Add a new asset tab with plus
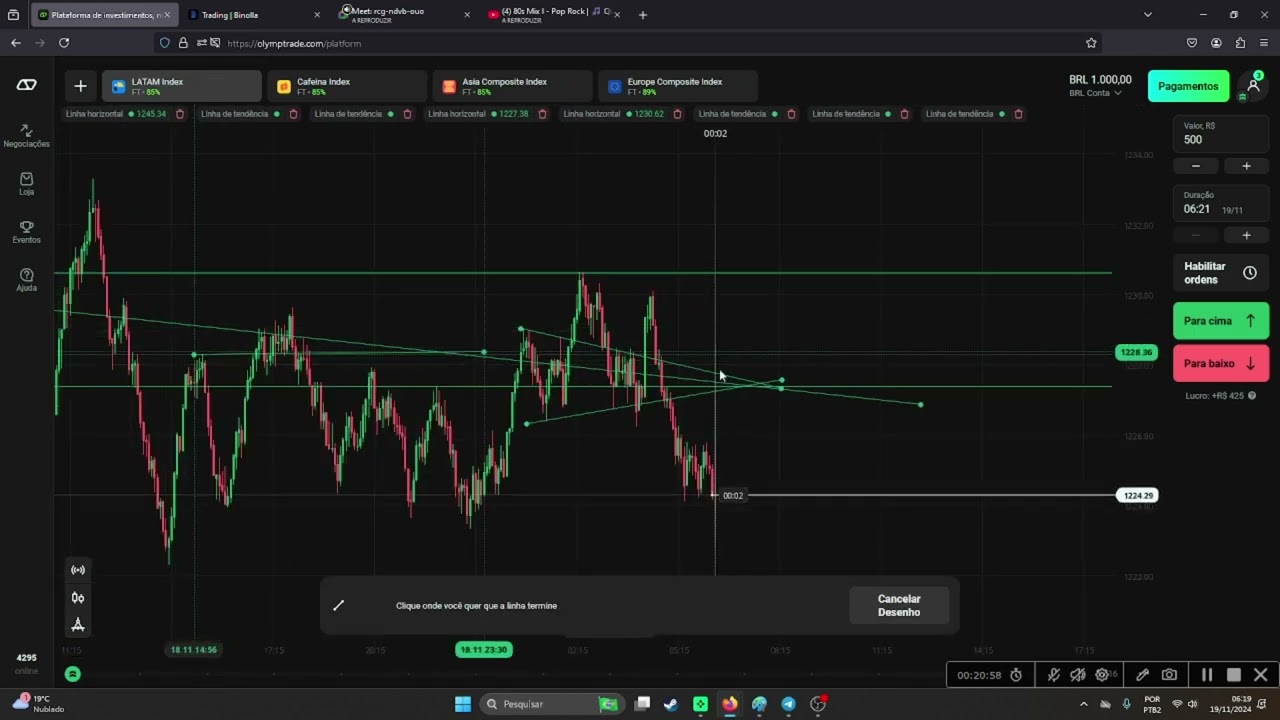1280x720 pixels. click(x=81, y=86)
